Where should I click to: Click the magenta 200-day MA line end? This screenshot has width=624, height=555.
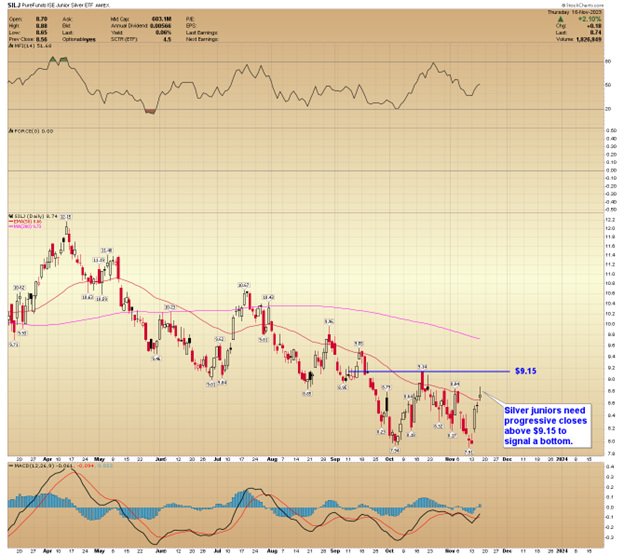(x=479, y=339)
